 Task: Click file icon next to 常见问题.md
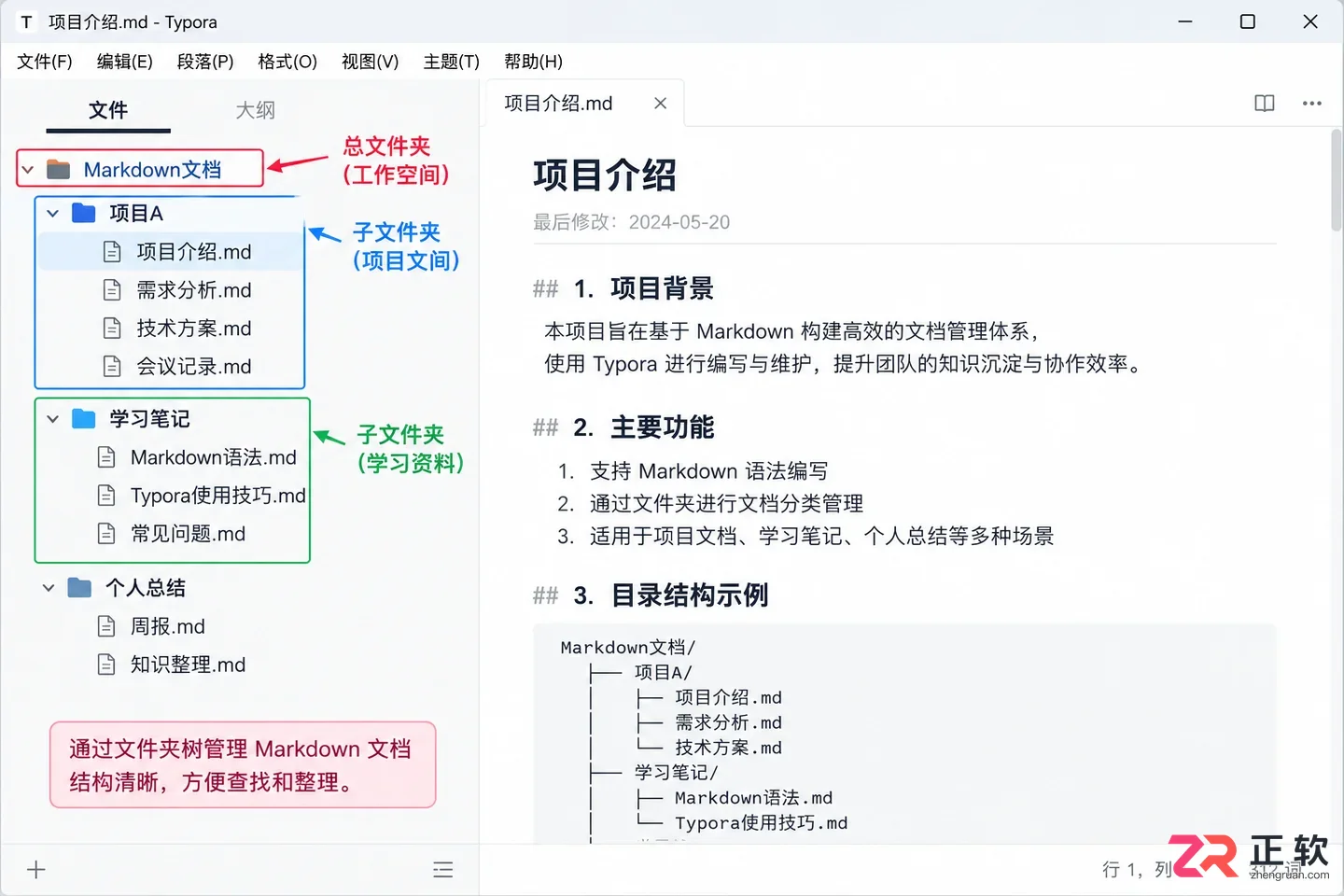click(107, 534)
